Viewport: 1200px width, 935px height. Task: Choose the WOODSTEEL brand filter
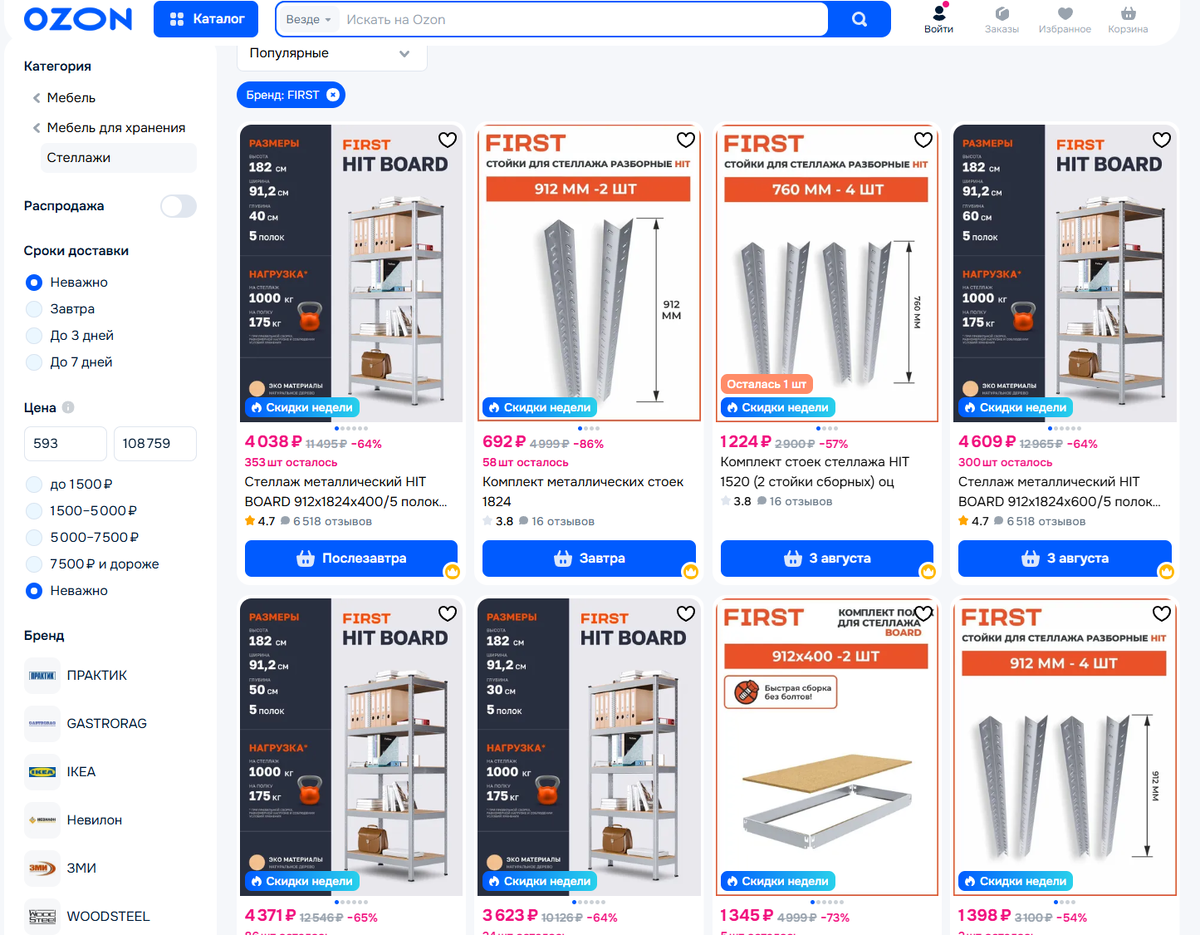(87, 915)
